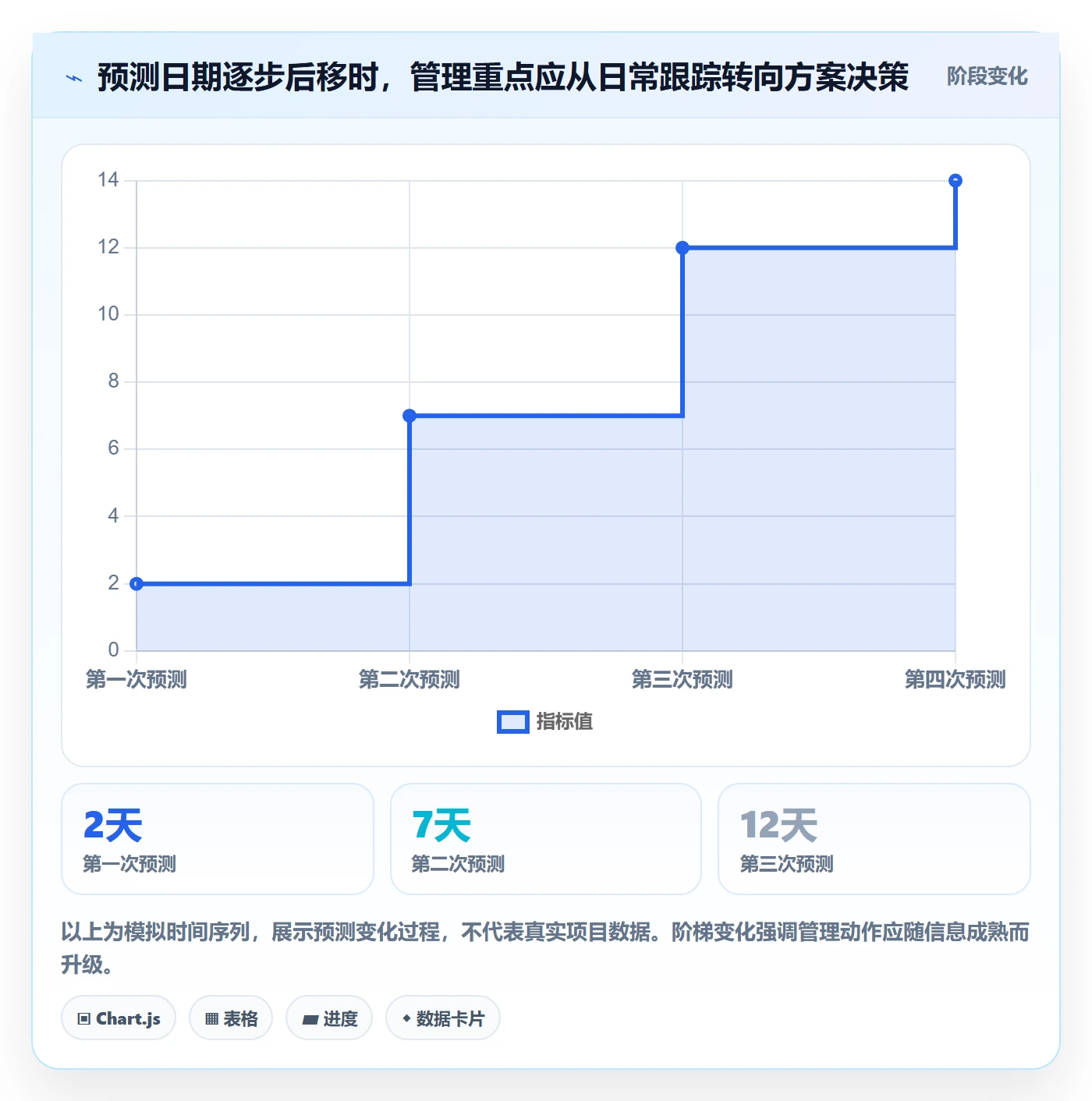Toggle the 指标值 legend item

[x=545, y=722]
